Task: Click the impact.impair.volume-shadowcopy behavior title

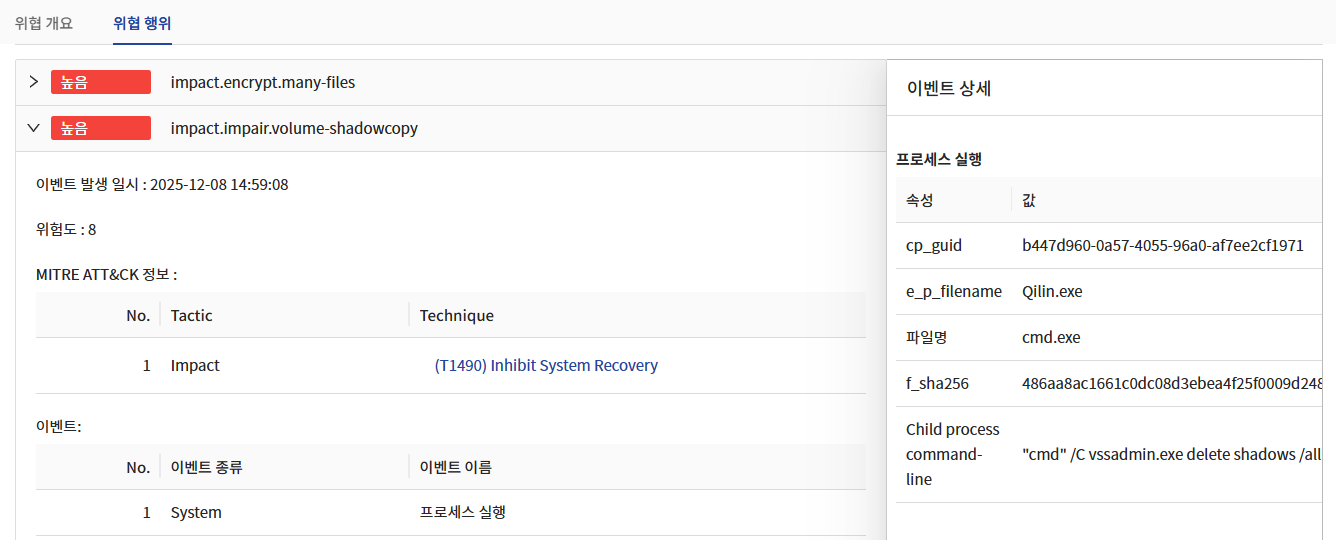Action: (294, 128)
